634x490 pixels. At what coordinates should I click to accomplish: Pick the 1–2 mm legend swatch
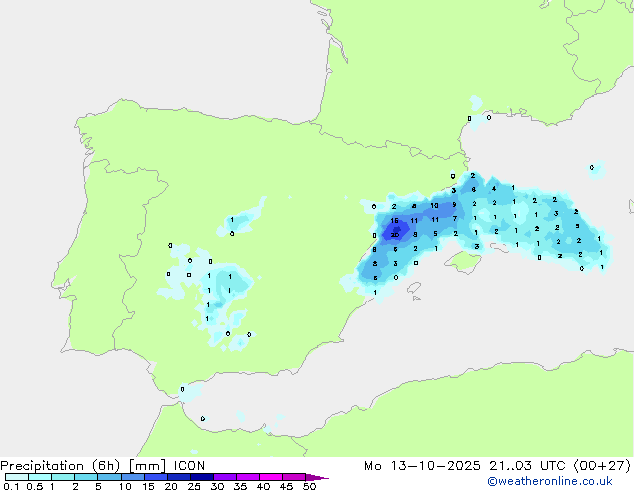click(x=63, y=477)
